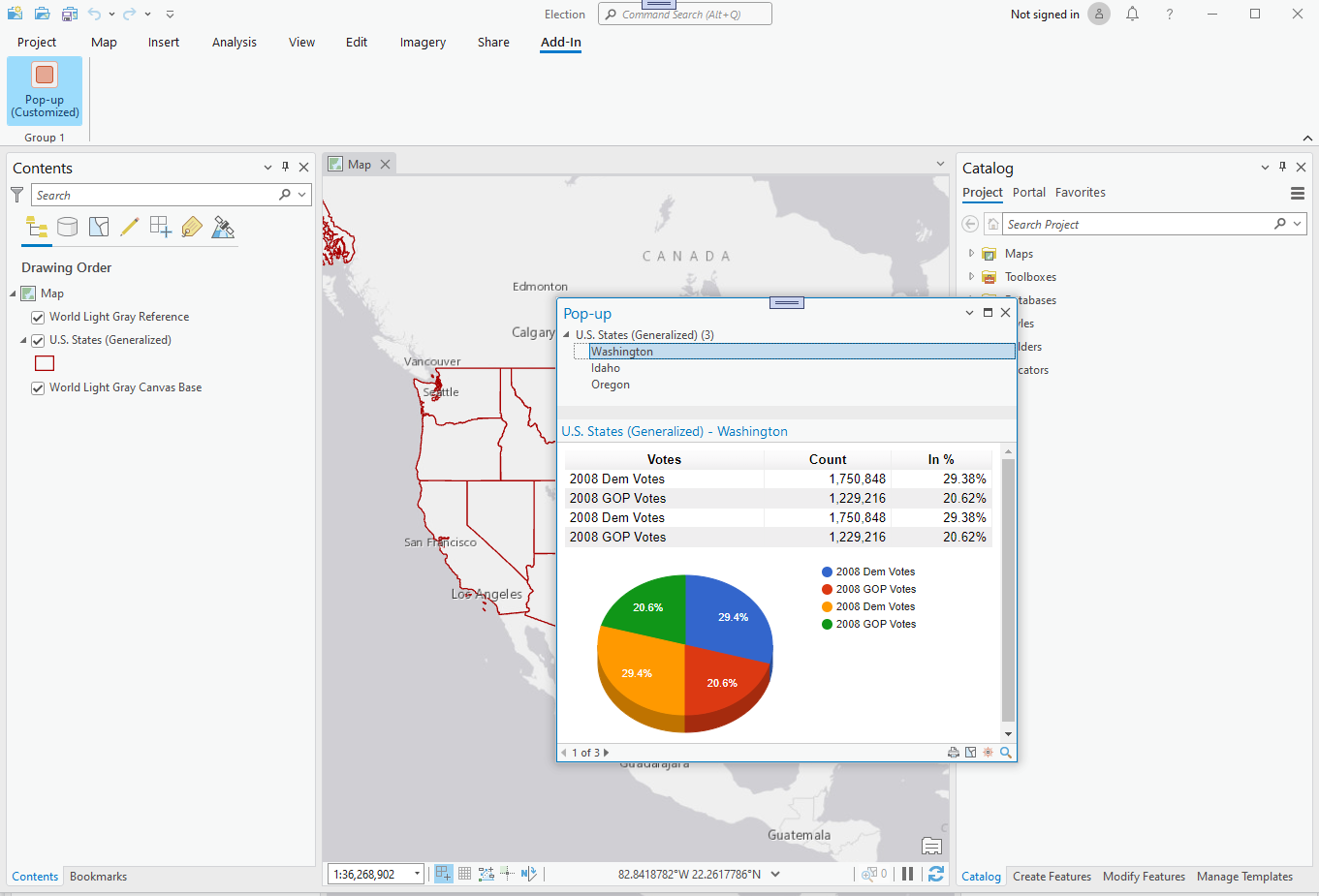
Task: Flash the Washington feature from pop-up toolbar
Action: pos(988,752)
